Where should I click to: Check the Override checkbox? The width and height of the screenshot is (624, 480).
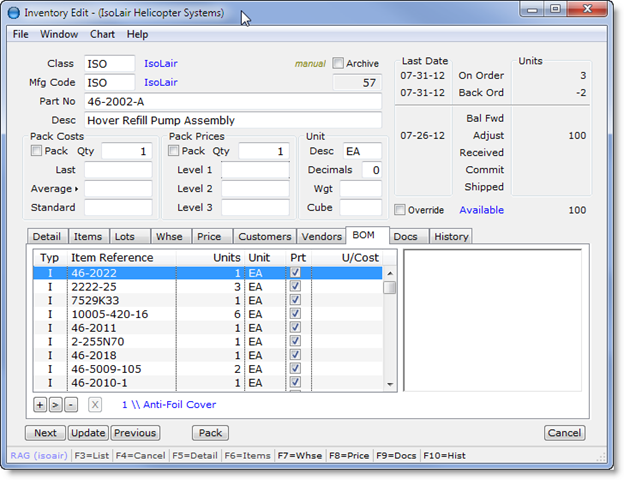tap(400, 210)
